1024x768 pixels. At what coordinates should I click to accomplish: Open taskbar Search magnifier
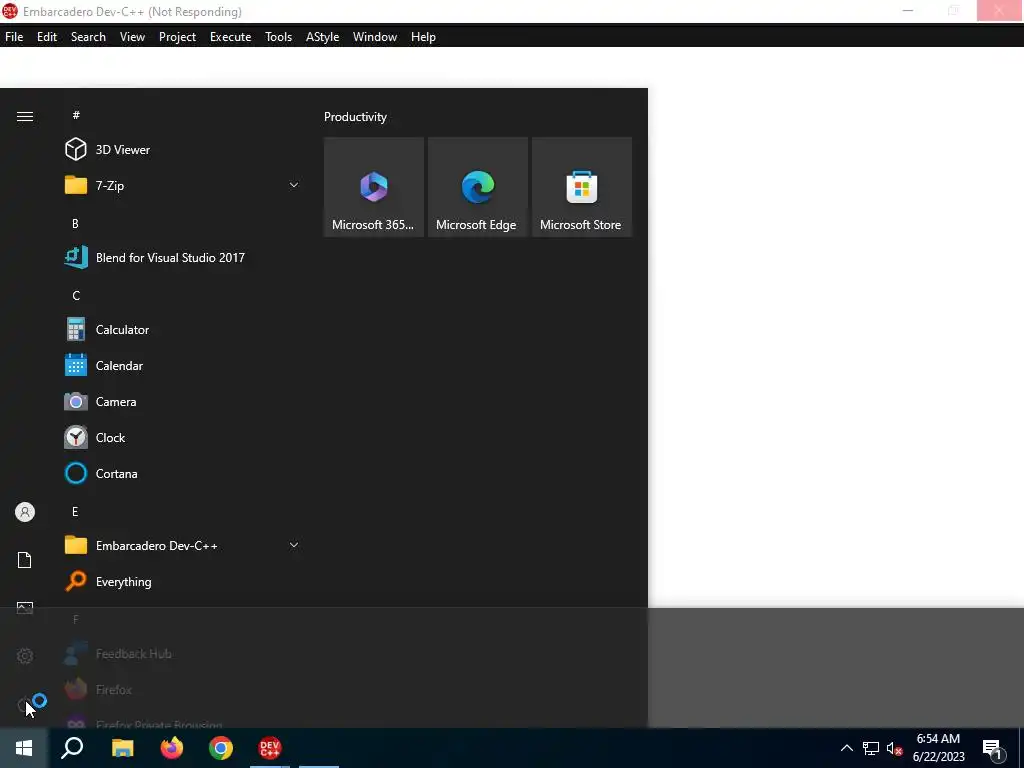[x=72, y=748]
